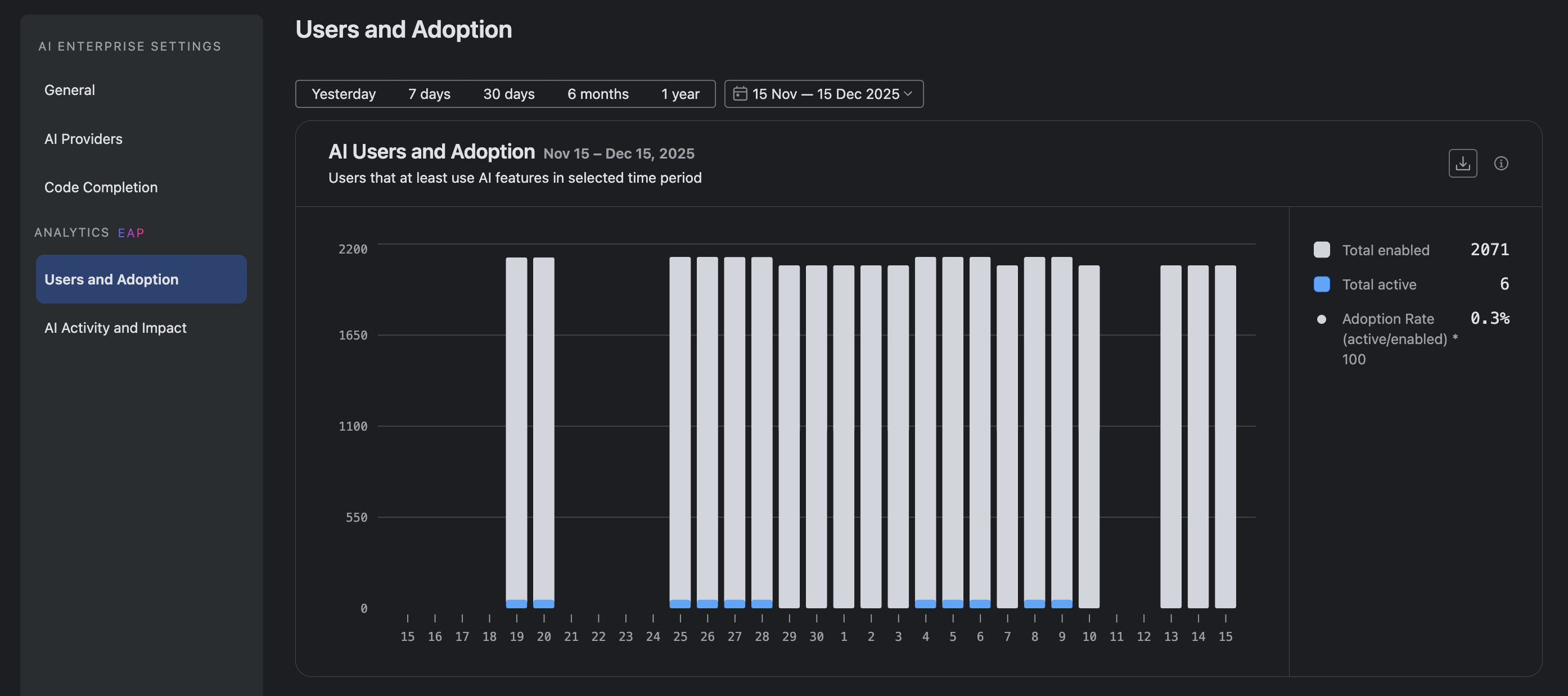Click the bar for November 20
The height and width of the screenshot is (696, 1568).
pos(543,432)
